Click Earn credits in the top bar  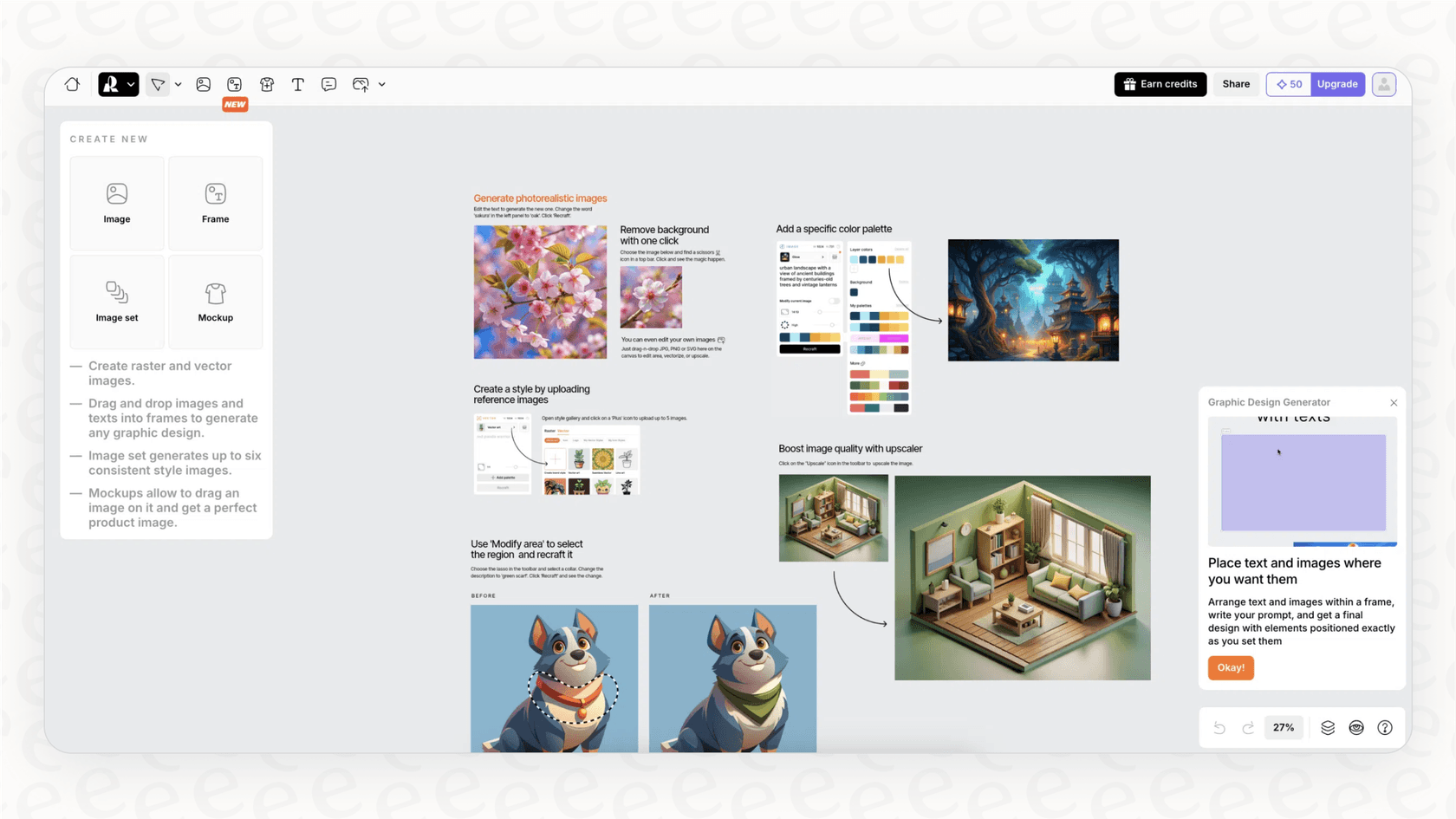coord(1160,84)
